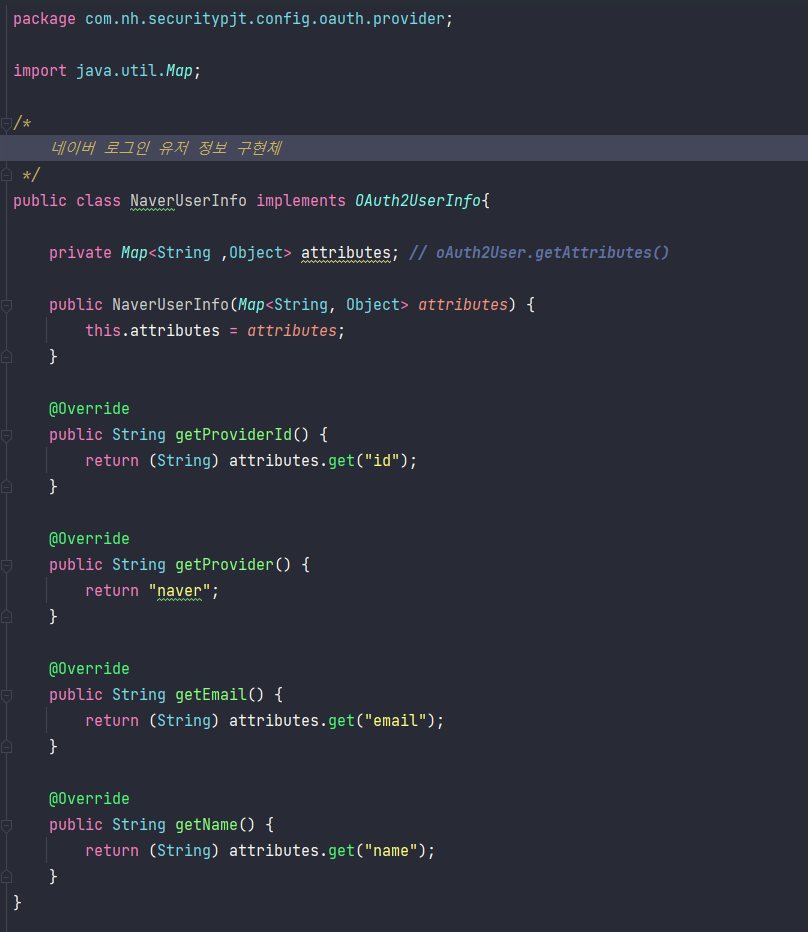The width and height of the screenshot is (808, 932).
Task: Click the 'private' keyword
Action: 80,253
